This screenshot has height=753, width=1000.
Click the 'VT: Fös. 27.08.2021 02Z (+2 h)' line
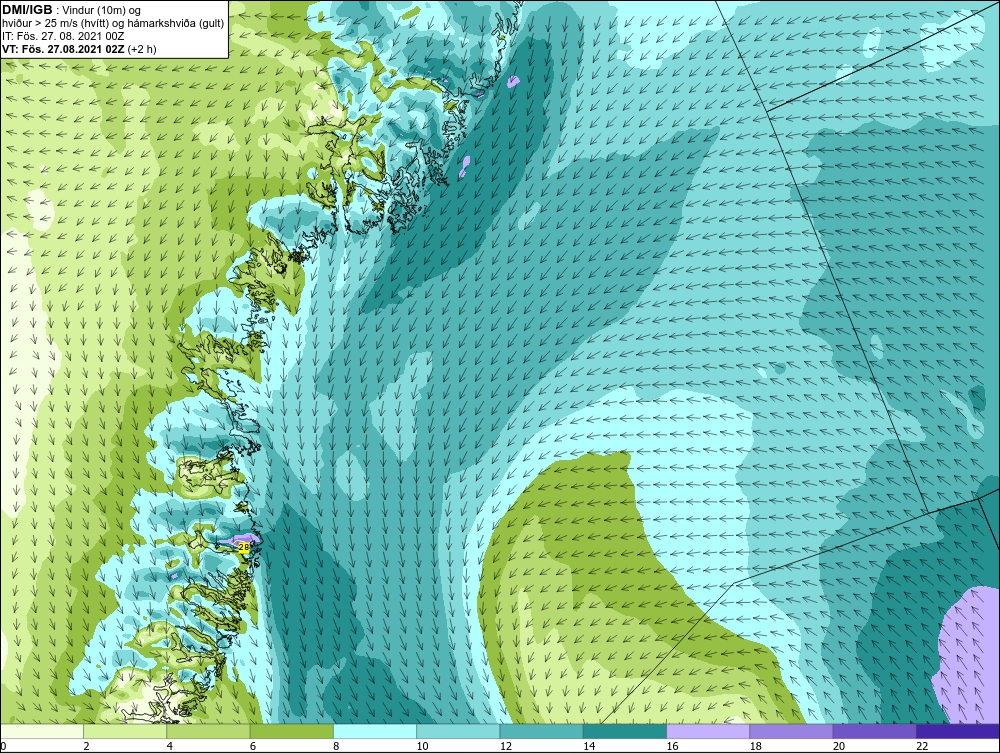79,49
